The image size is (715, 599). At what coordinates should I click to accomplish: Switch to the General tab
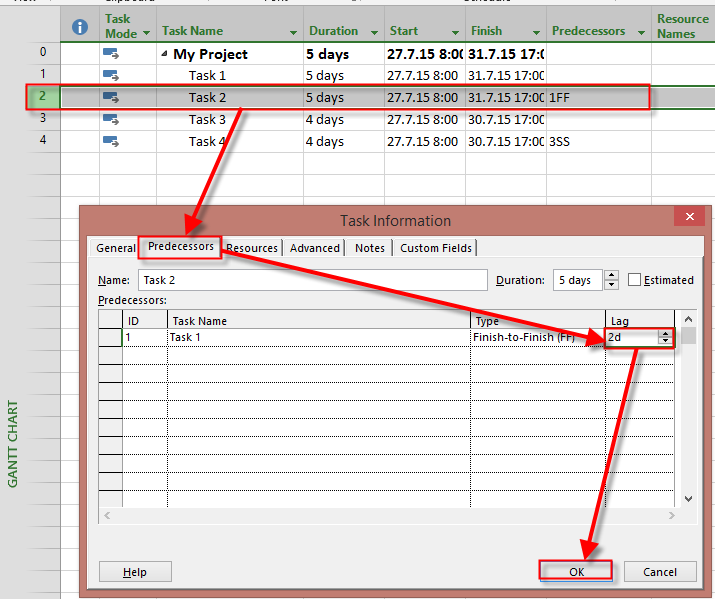click(x=115, y=248)
